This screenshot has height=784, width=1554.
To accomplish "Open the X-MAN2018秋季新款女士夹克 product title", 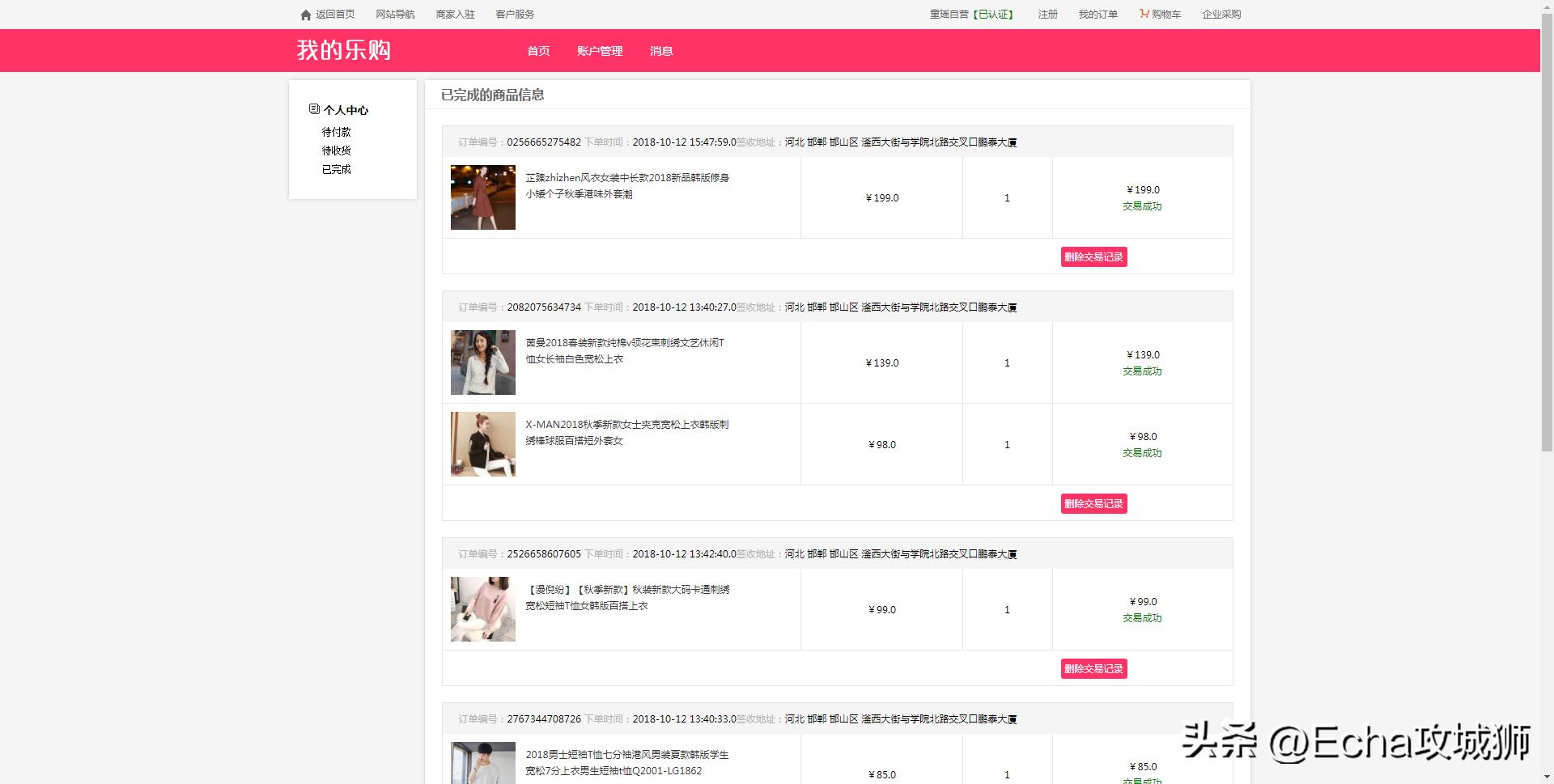I will pos(627,433).
